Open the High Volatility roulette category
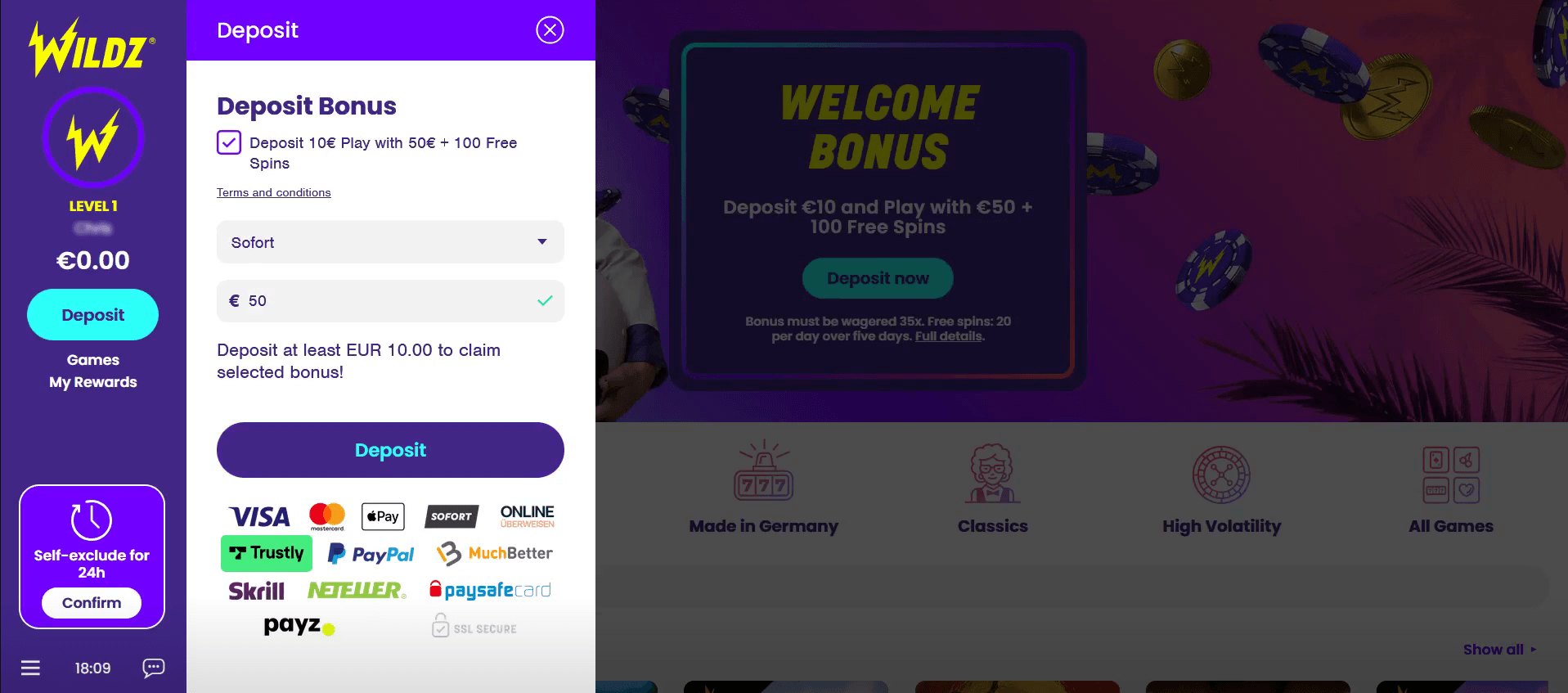 coord(1221,488)
